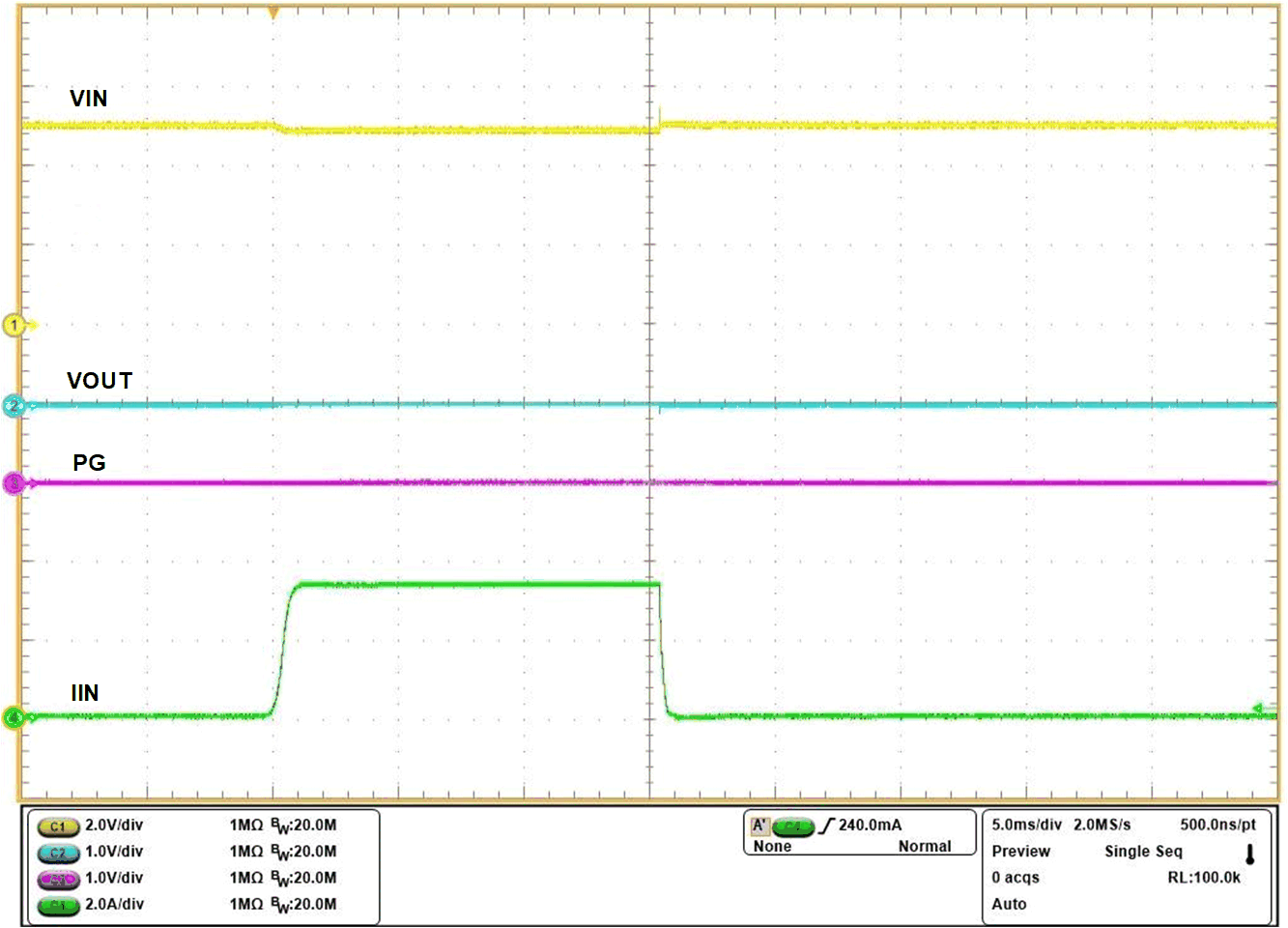Click the Preview acquisition status
The height and width of the screenshot is (928, 1288).
1020,852
